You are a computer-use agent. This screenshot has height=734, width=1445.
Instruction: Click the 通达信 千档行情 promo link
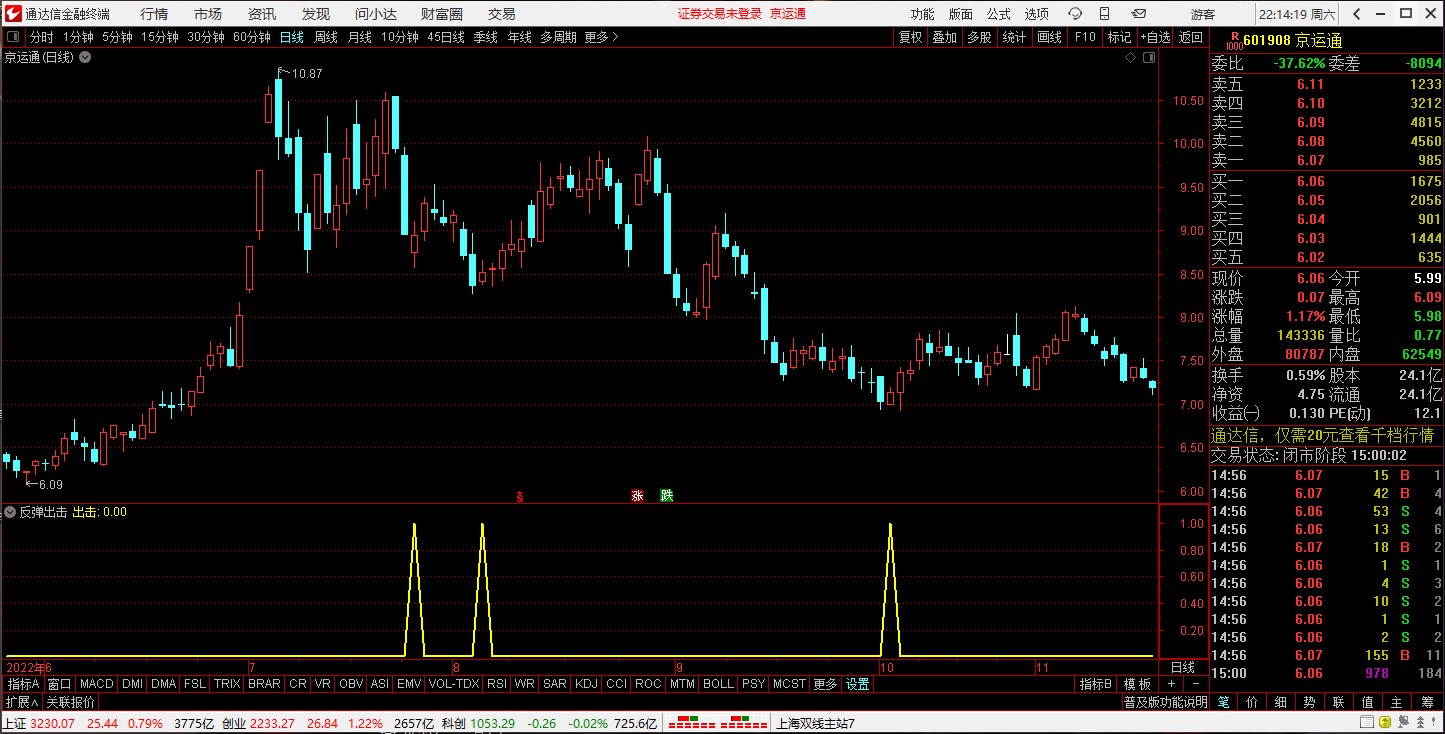click(x=1323, y=435)
